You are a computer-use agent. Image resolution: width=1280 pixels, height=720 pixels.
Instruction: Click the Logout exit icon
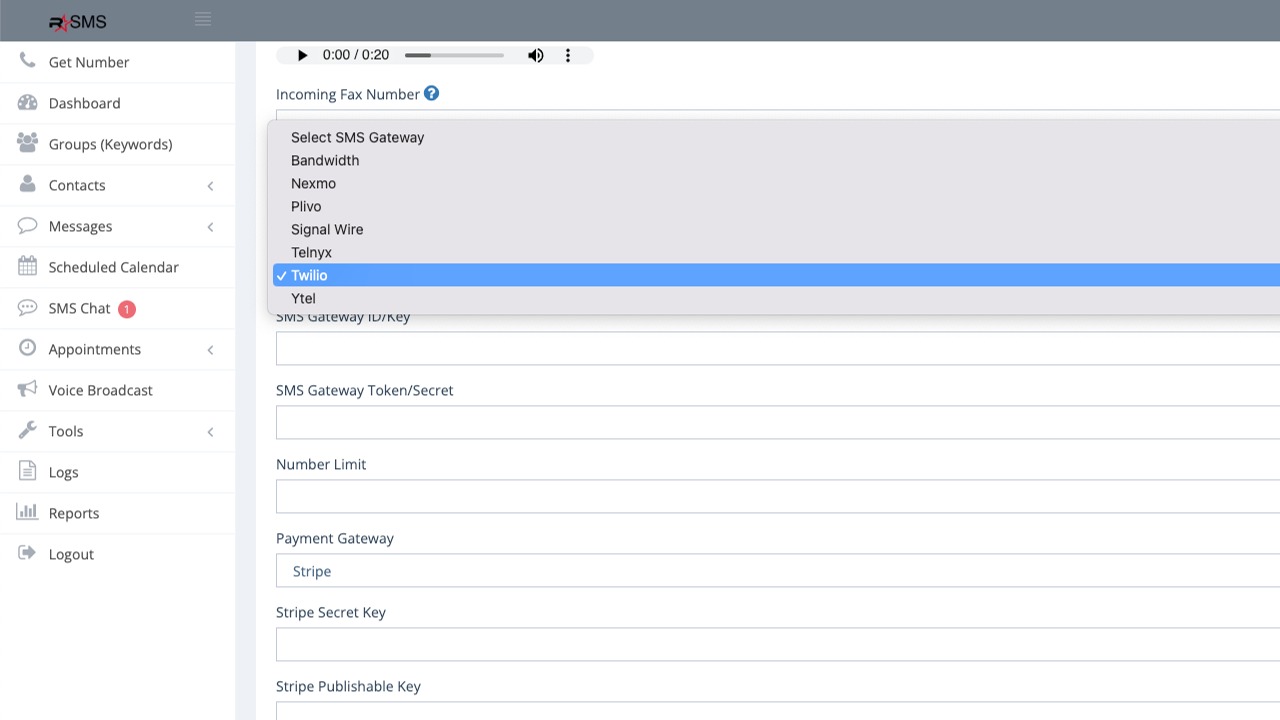tap(27, 553)
